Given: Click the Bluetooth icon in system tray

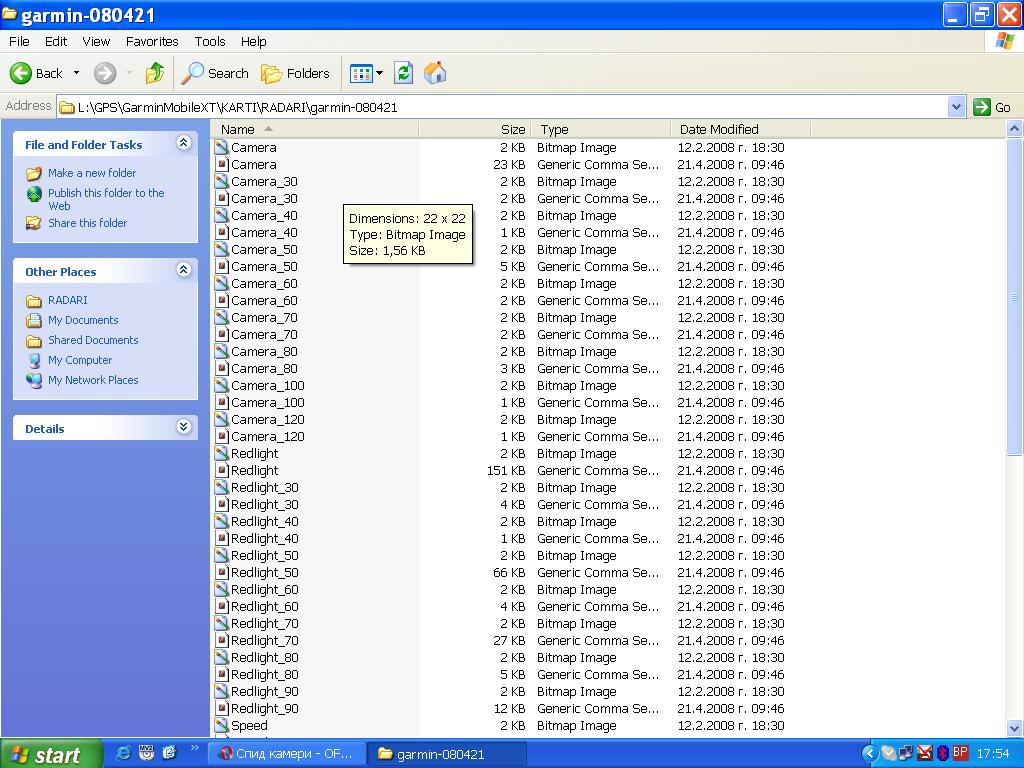Looking at the screenshot, I should (942, 753).
